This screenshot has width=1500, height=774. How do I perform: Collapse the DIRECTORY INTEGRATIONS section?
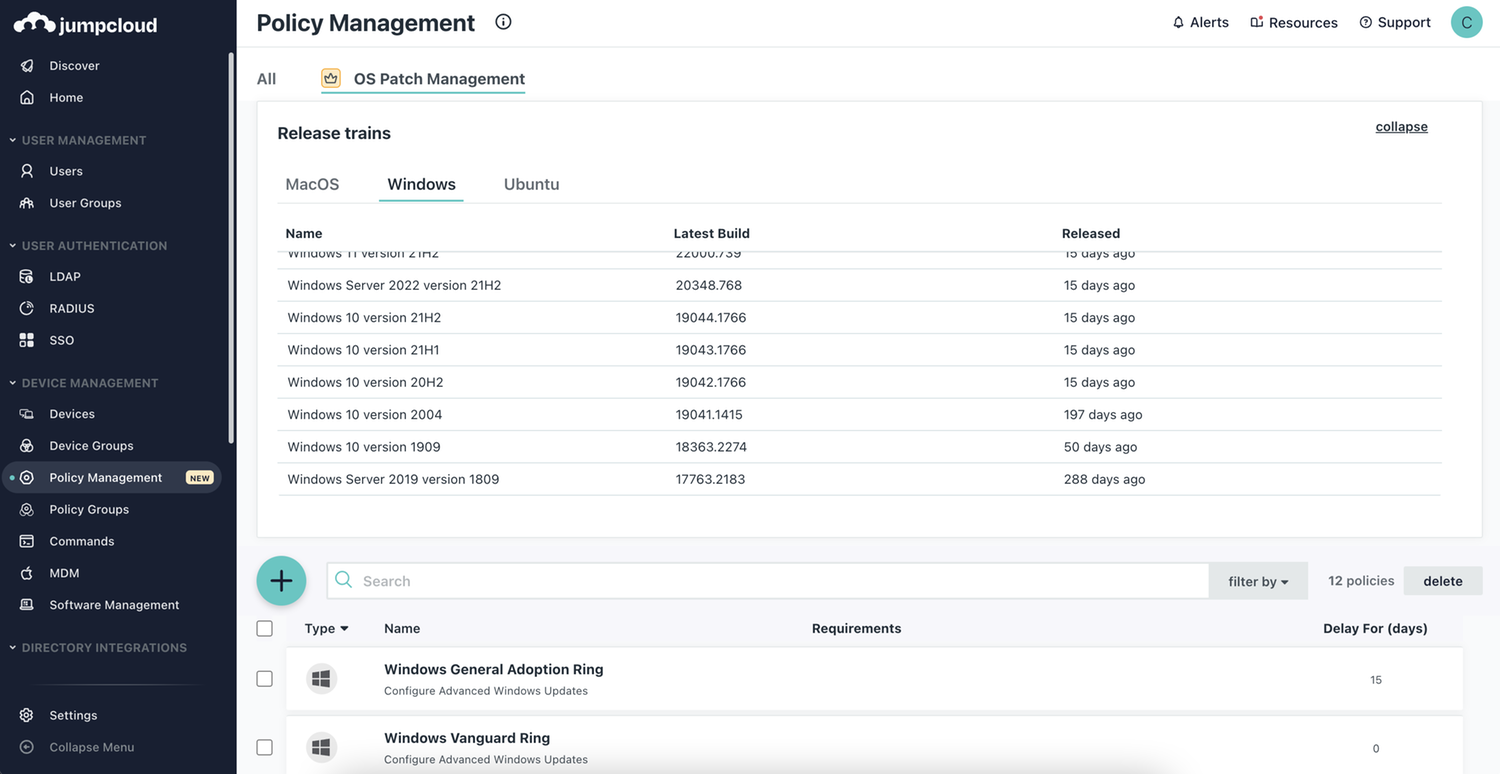[97, 648]
